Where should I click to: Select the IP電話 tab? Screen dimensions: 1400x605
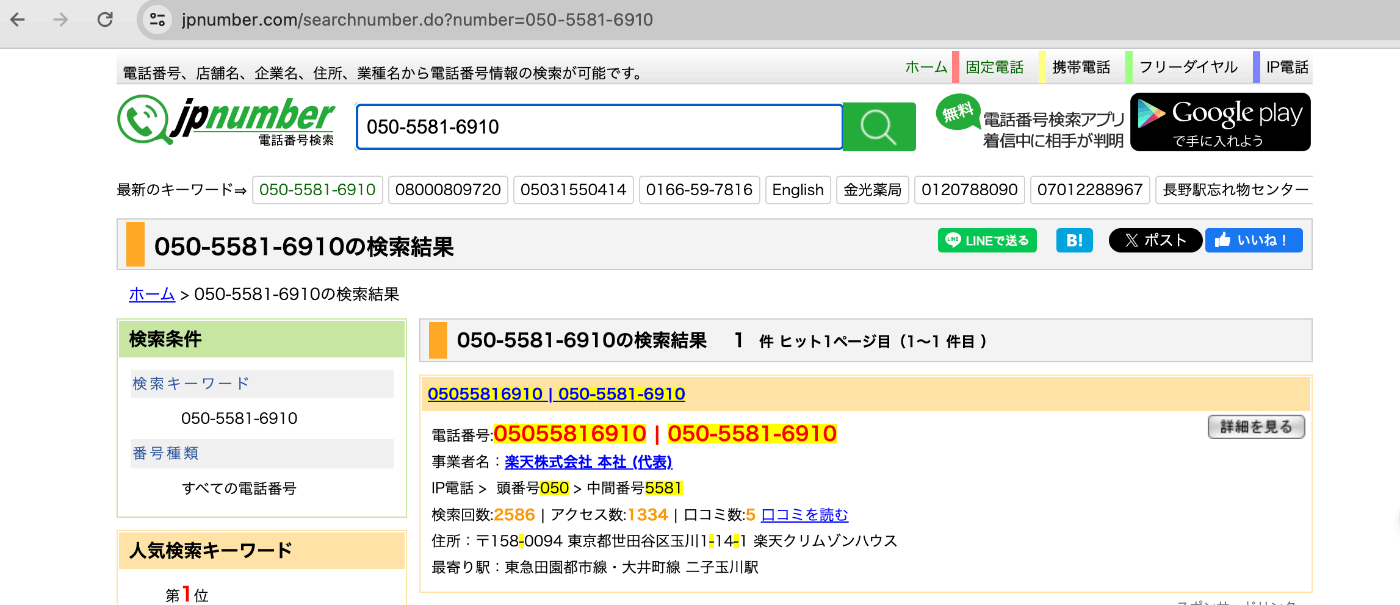click(1287, 67)
